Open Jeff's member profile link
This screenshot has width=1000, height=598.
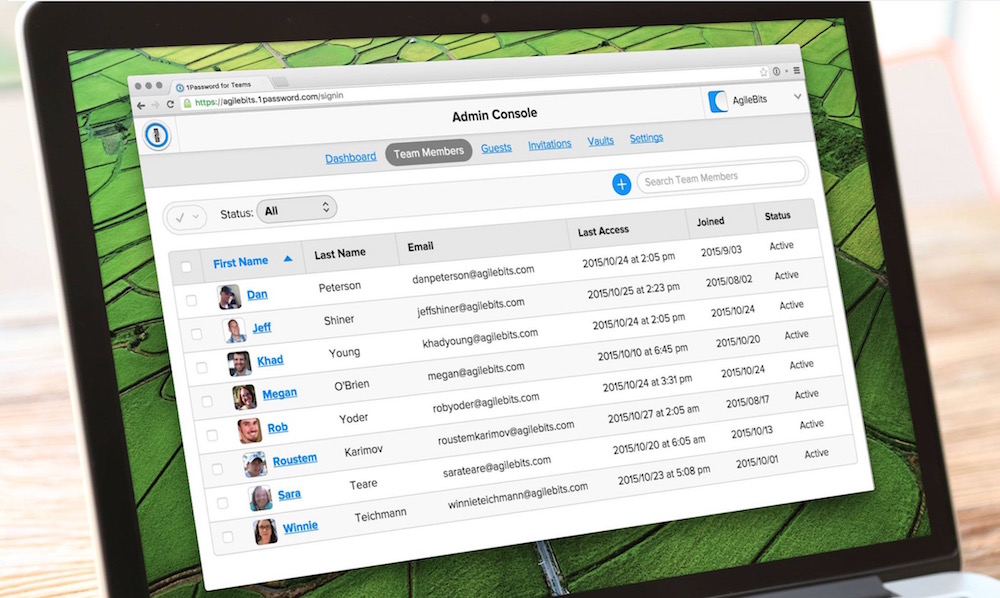click(x=261, y=328)
